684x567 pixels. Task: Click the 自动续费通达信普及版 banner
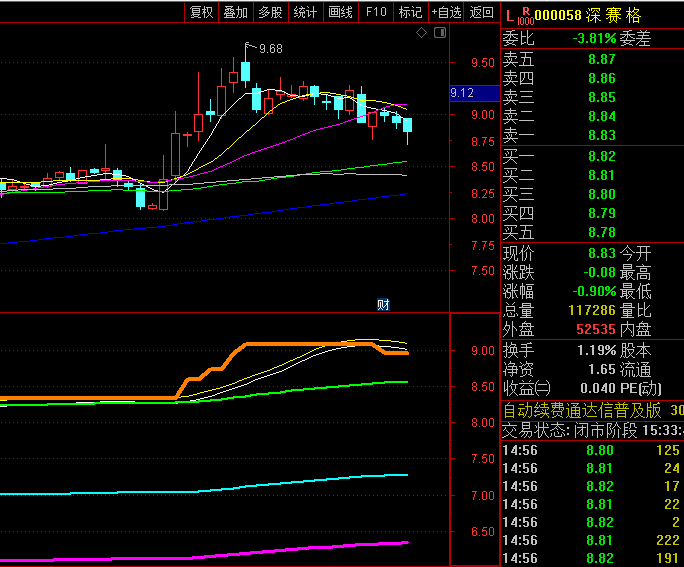pyautogui.click(x=582, y=410)
